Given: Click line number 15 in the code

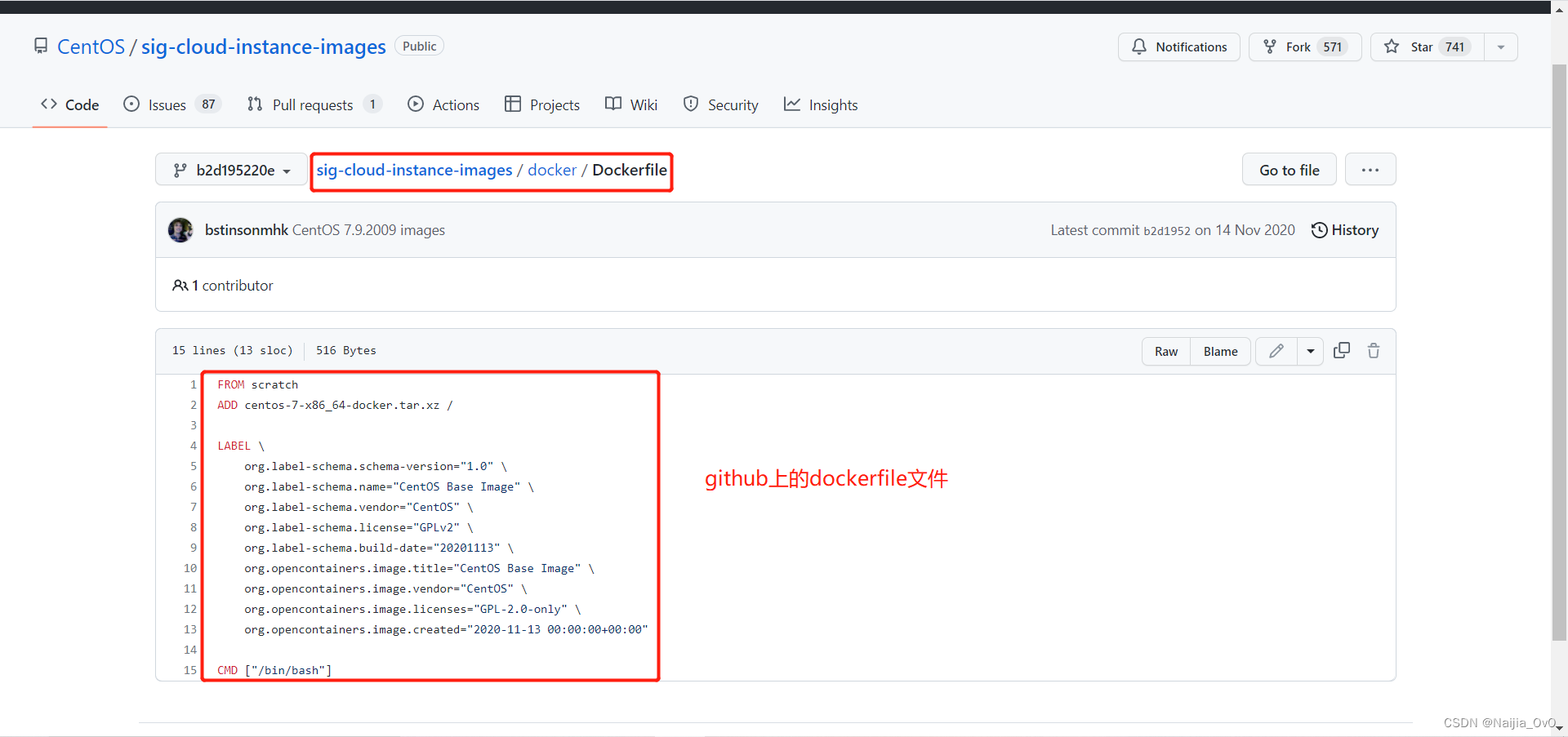Looking at the screenshot, I should point(190,670).
